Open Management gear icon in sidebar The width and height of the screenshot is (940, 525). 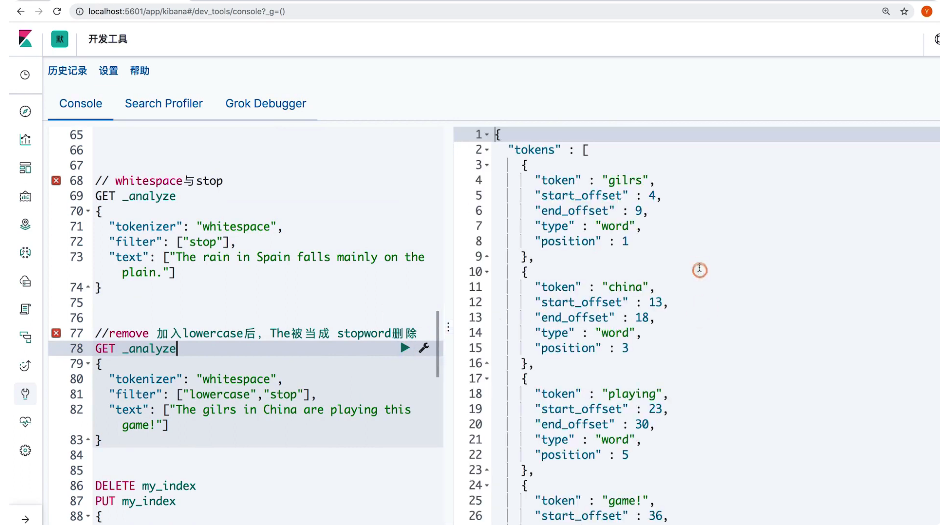click(x=25, y=451)
